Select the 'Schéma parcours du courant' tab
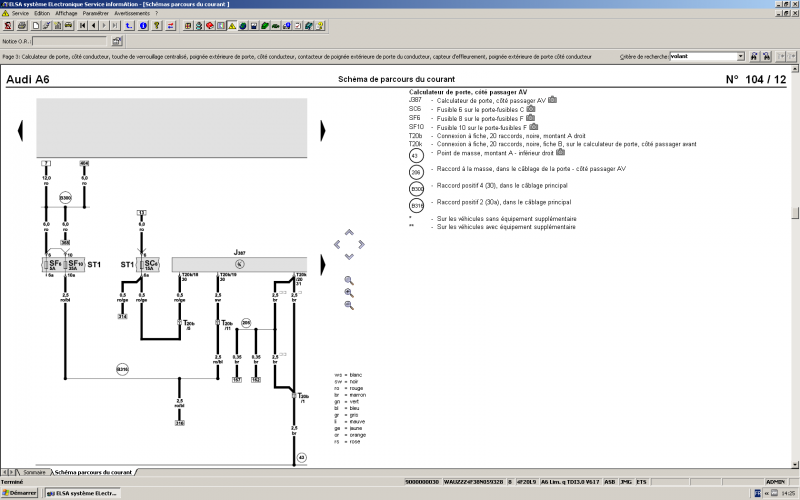This screenshot has width=800, height=500. [x=93, y=472]
